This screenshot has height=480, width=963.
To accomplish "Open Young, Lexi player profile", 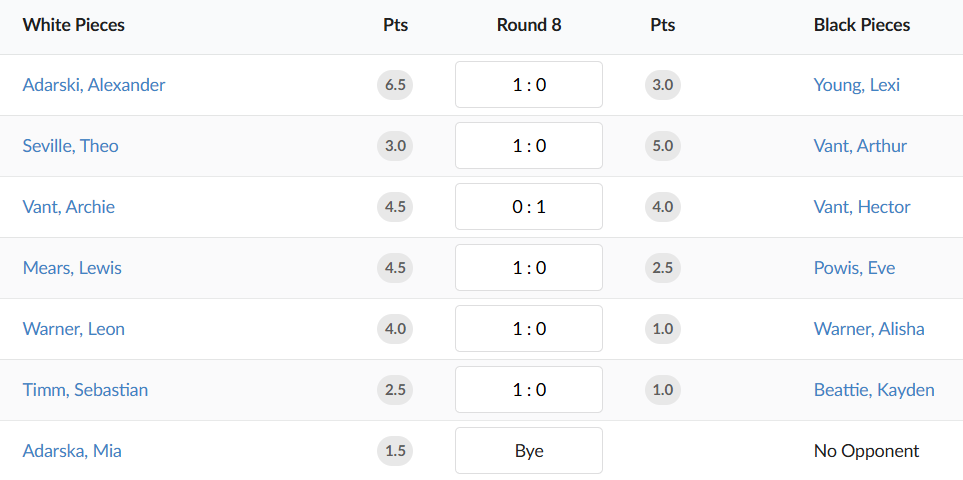I will 856,85.
